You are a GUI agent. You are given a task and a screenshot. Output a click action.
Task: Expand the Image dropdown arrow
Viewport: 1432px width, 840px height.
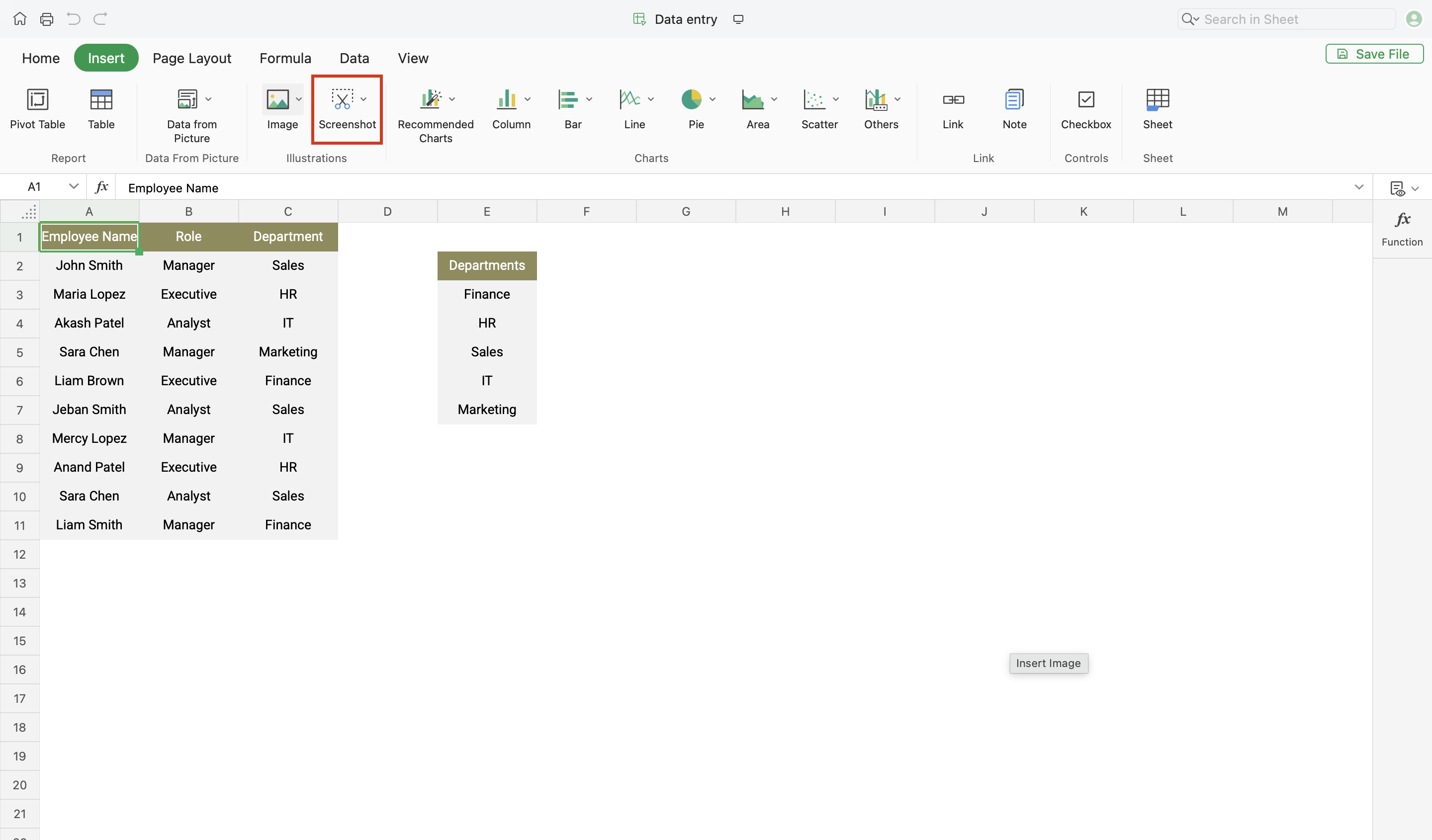pos(299,99)
